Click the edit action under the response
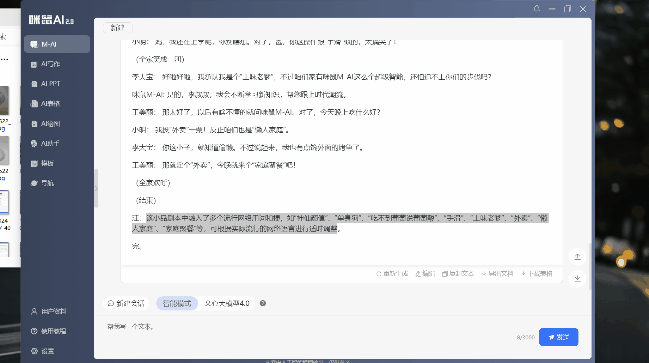Image resolution: width=649 pixels, height=363 pixels. [x=425, y=274]
